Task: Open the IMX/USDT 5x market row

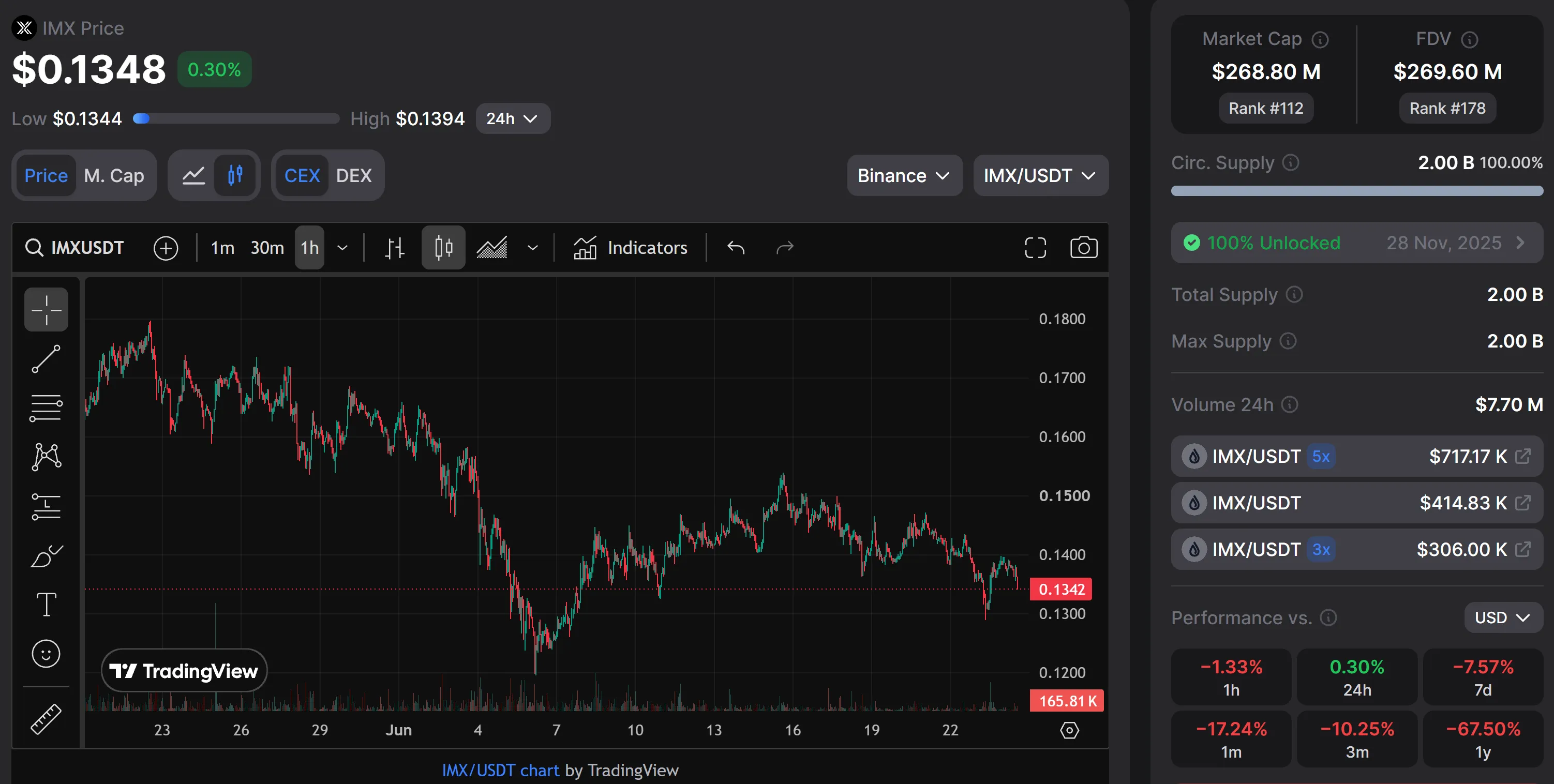Action: pyautogui.click(x=1357, y=456)
